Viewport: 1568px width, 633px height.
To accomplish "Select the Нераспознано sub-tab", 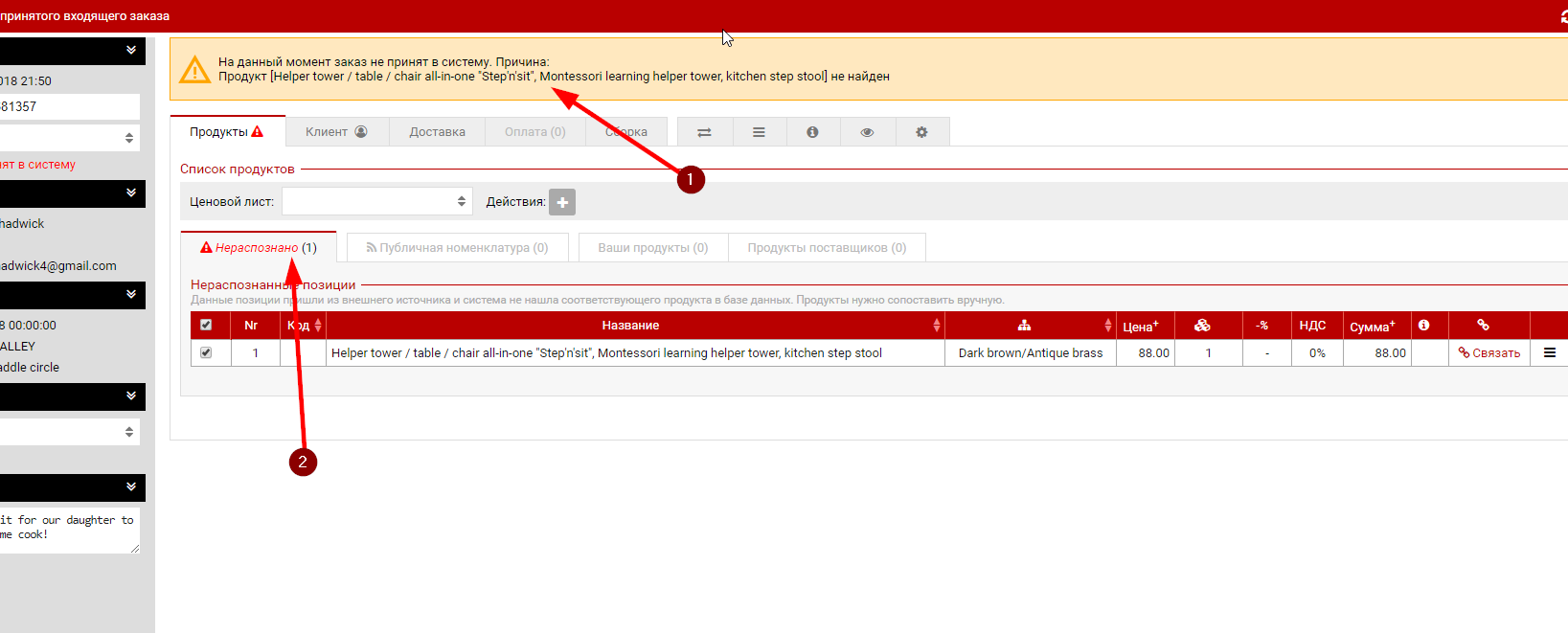I will click(258, 248).
